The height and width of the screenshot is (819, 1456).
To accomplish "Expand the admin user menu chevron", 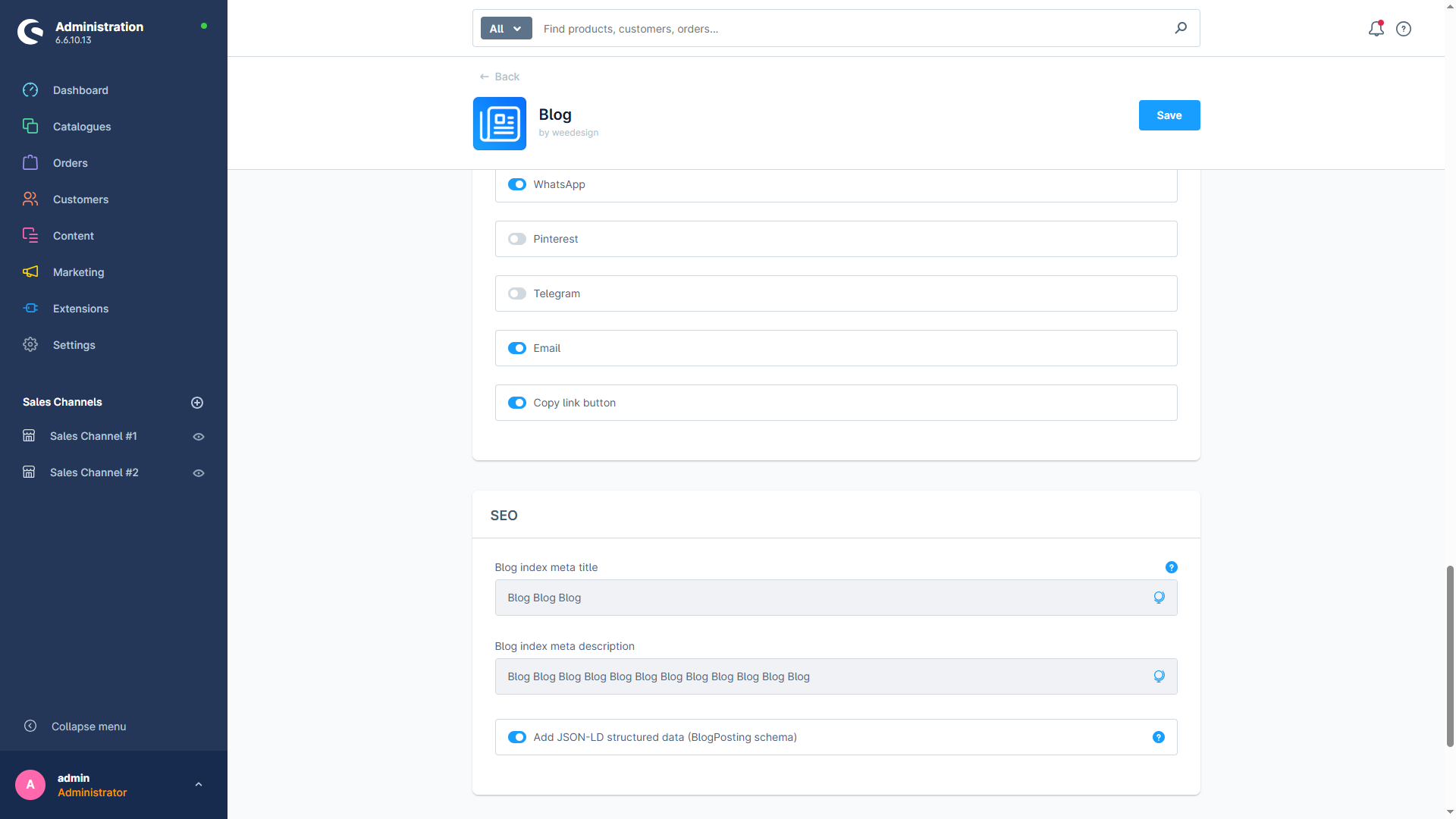I will click(x=199, y=785).
